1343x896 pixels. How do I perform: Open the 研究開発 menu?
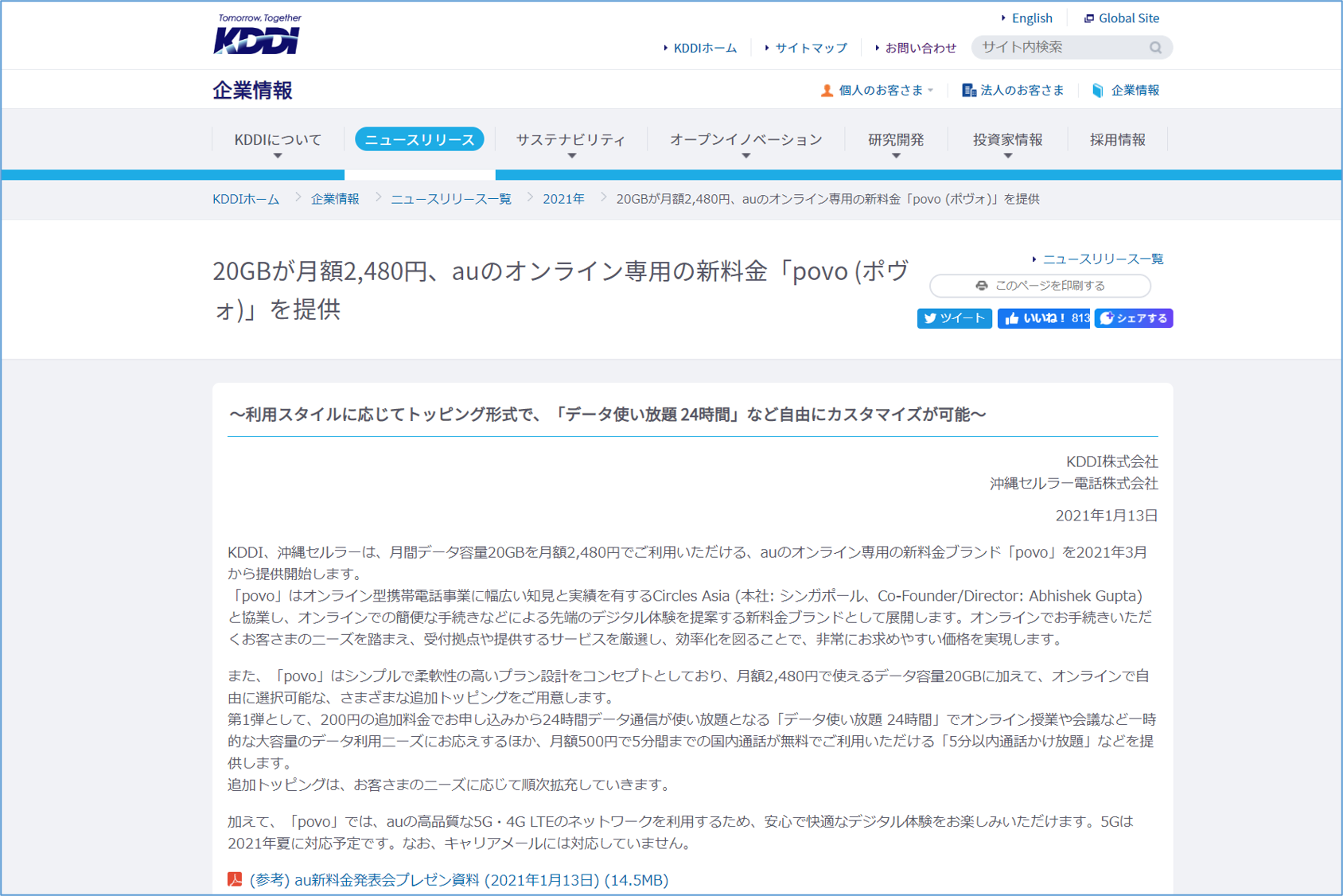coord(896,140)
